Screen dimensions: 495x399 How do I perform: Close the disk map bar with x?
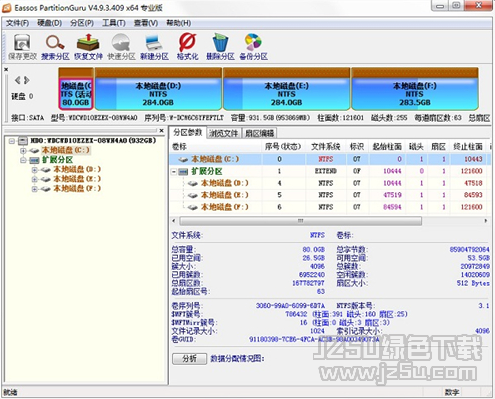tap(6, 69)
